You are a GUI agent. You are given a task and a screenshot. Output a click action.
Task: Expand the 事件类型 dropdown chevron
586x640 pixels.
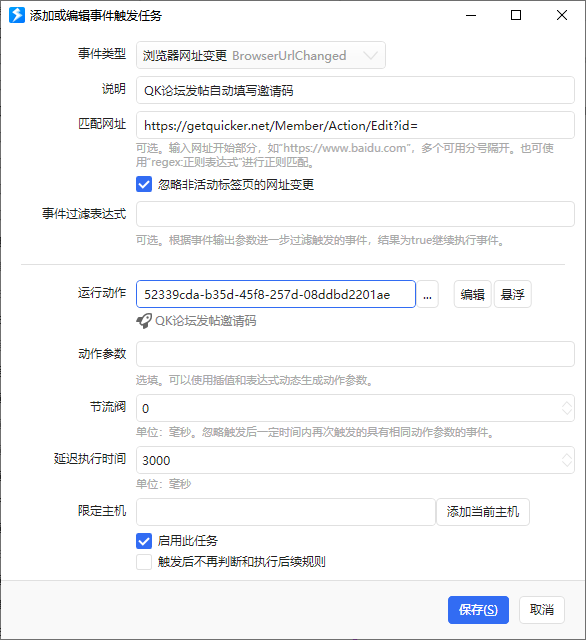[370, 55]
